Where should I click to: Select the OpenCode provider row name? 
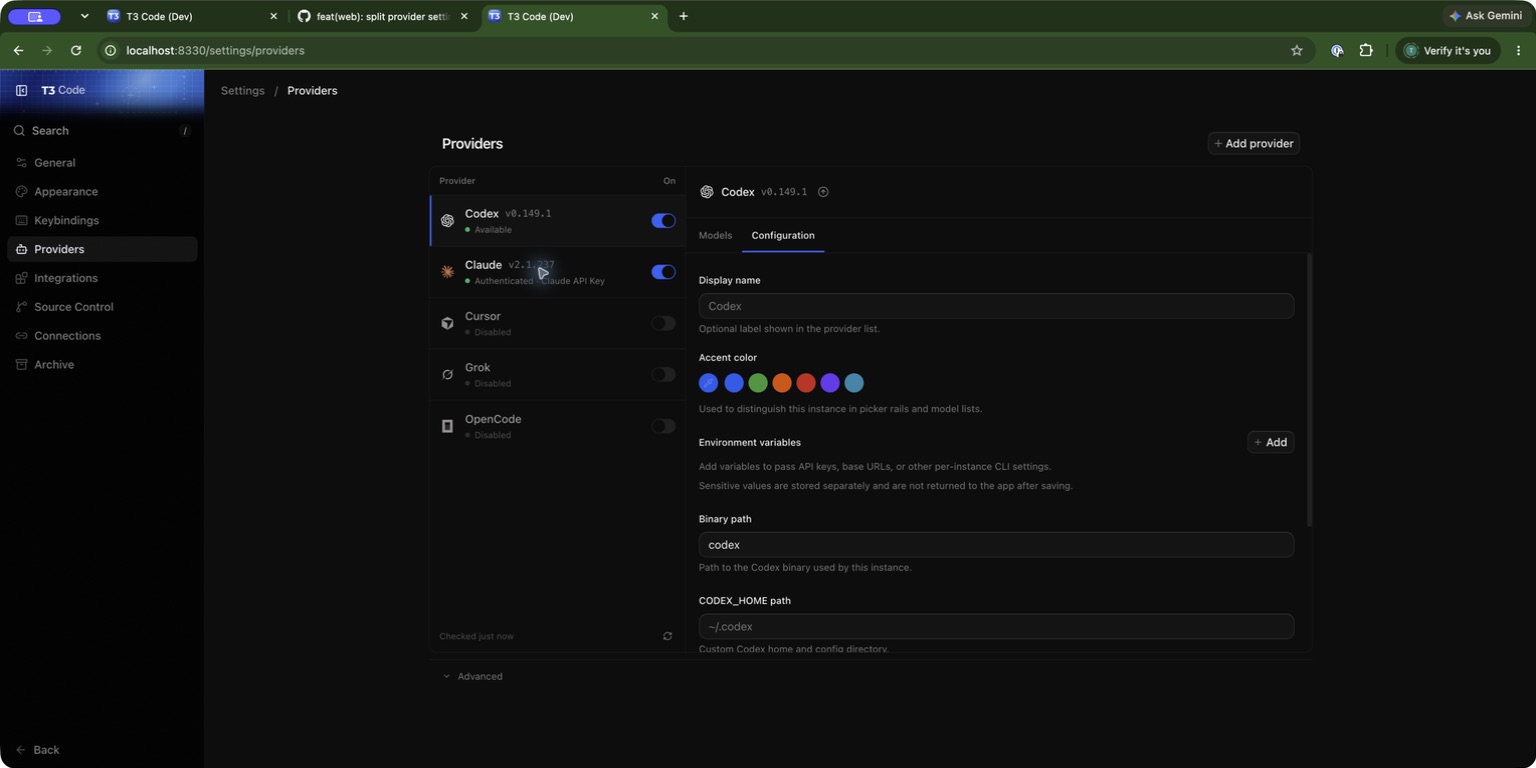click(x=493, y=419)
